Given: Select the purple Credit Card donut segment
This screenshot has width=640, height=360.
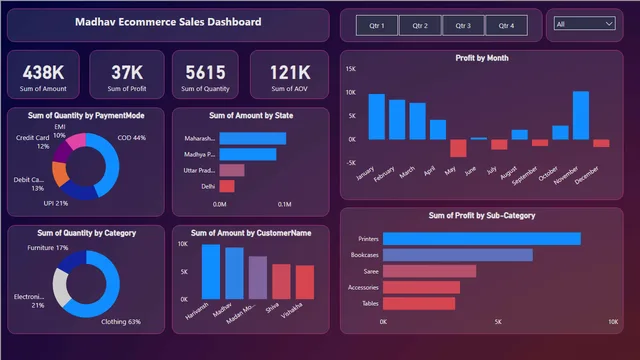Looking at the screenshot, I should point(62,151).
